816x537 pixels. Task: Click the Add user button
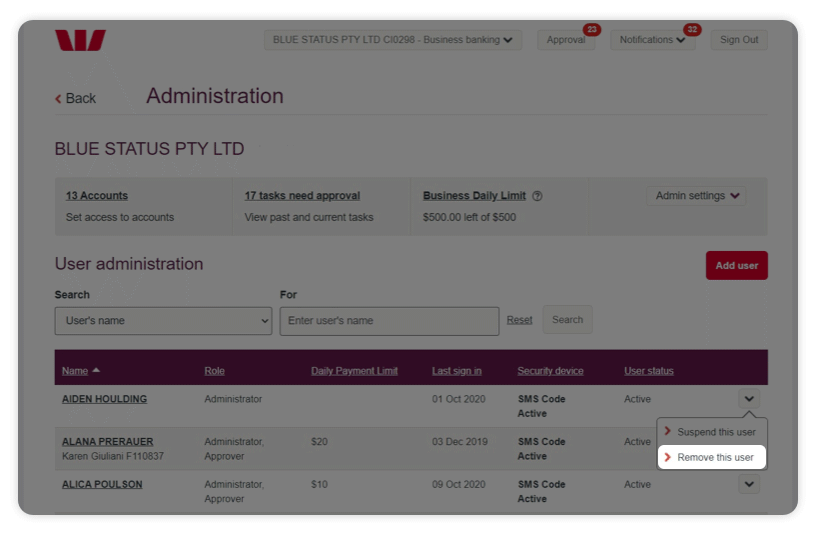pos(736,265)
